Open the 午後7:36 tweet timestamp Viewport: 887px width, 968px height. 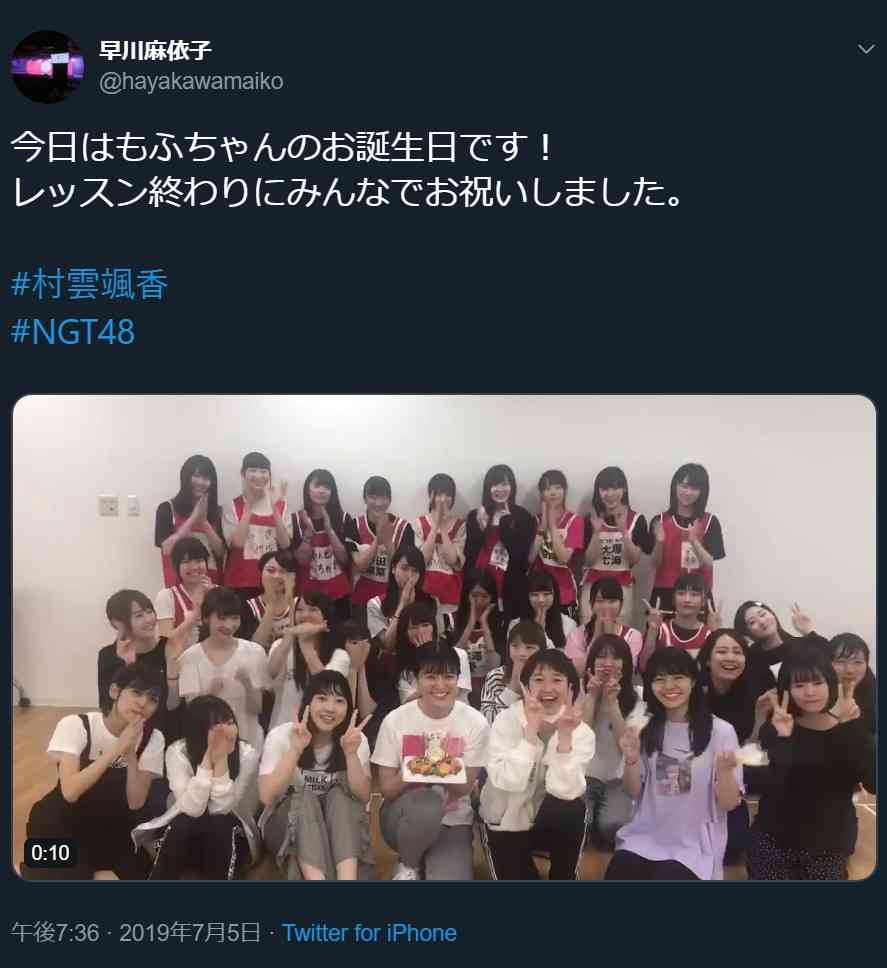pos(55,932)
